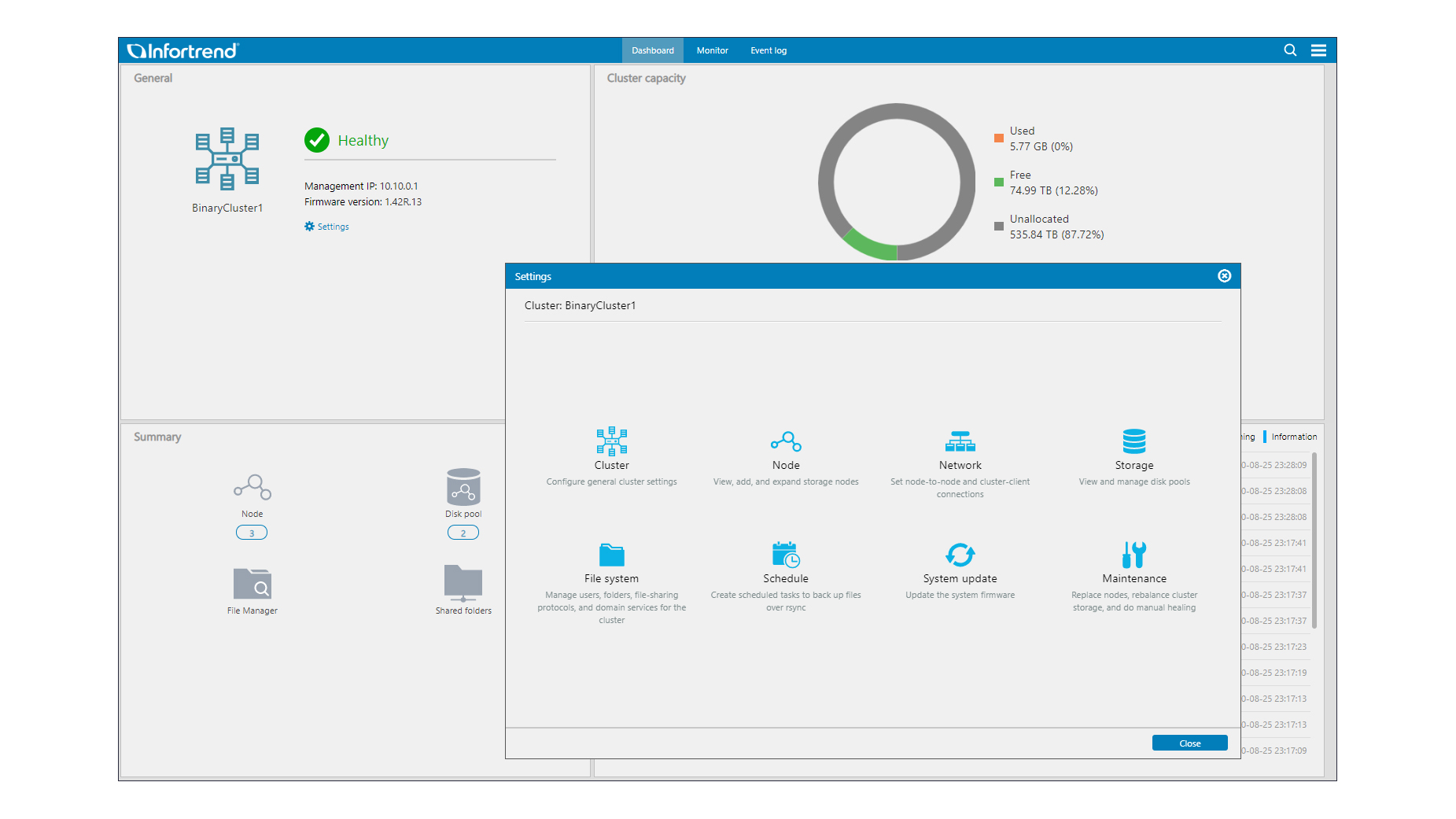
Task: Open the Settings link under firmware version
Action: coord(327,227)
